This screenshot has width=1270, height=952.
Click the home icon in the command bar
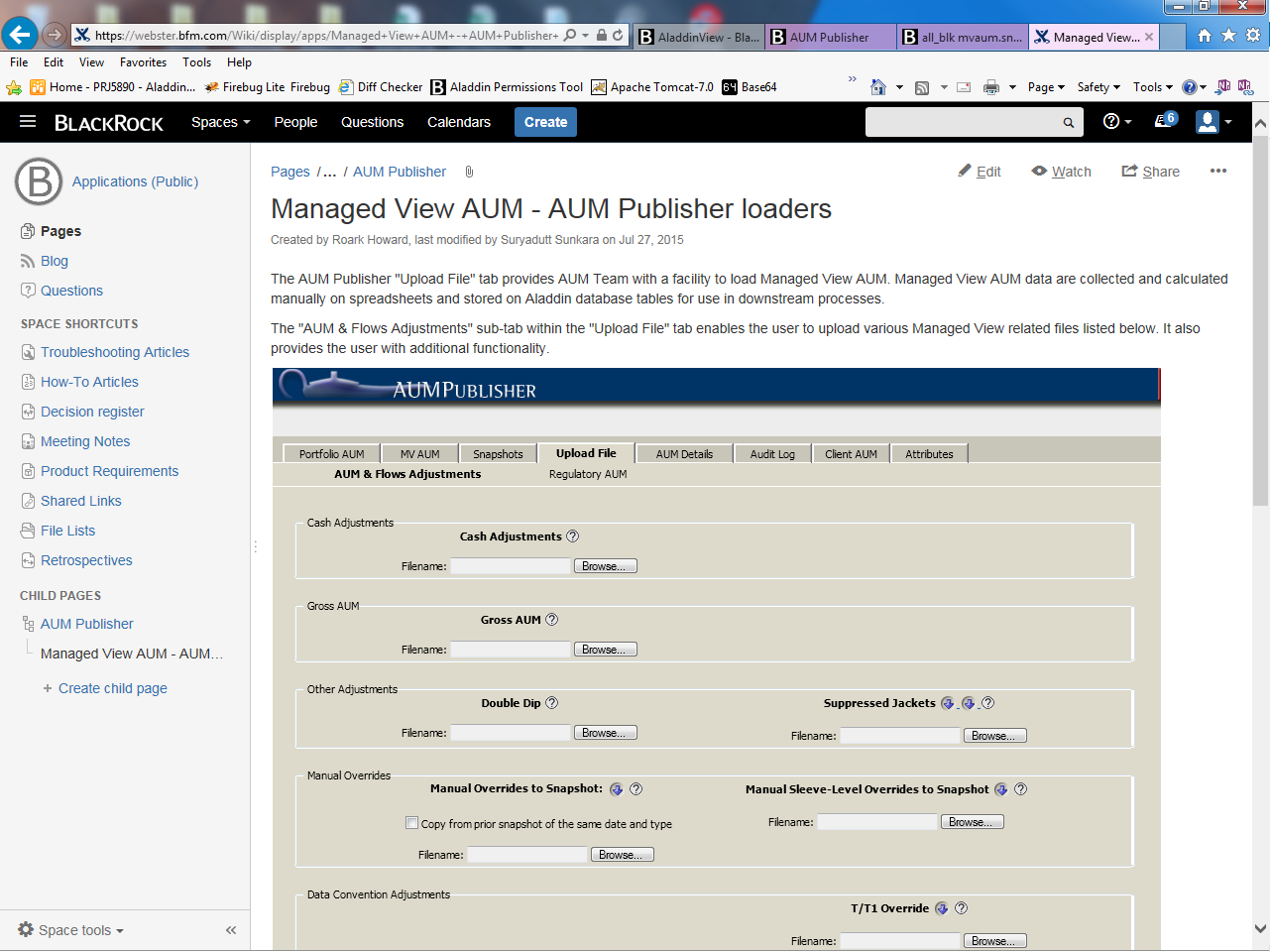877,87
